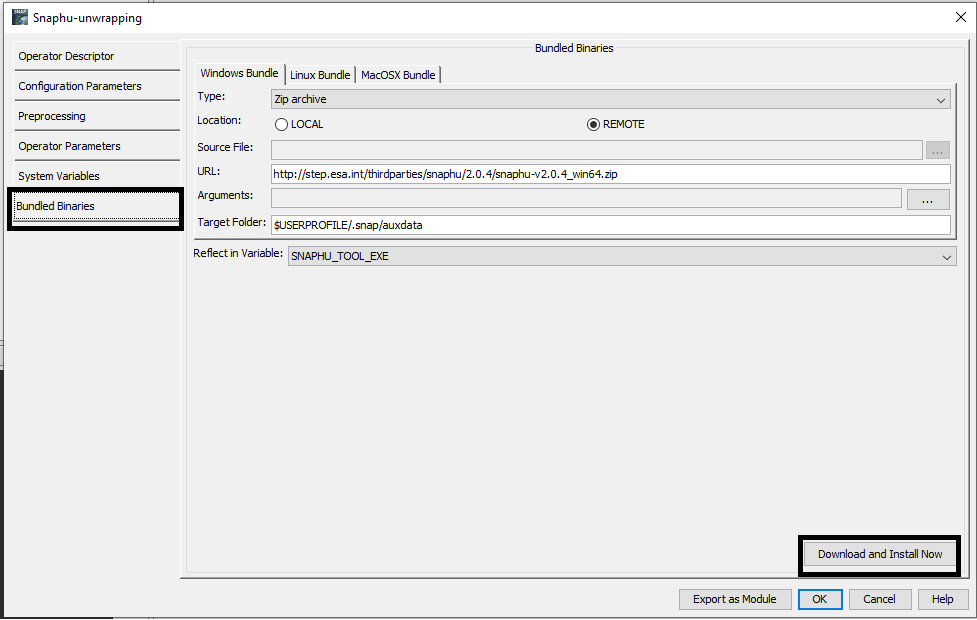Screen dimensions: 977x620
Task: Open the Operator Parameters section
Action: pyautogui.click(x=97, y=146)
